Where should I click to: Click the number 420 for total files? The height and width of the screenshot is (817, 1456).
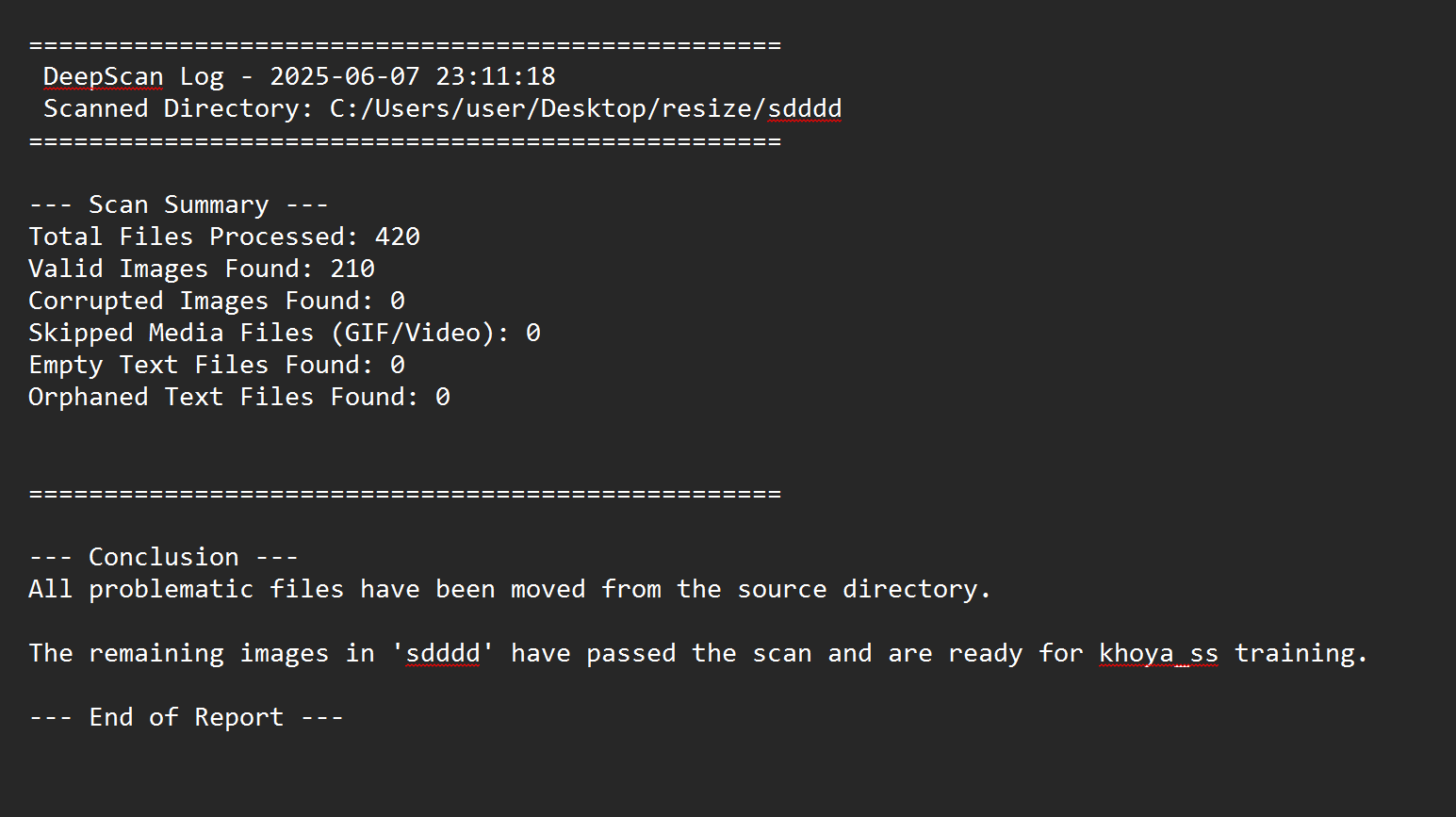tap(397, 237)
